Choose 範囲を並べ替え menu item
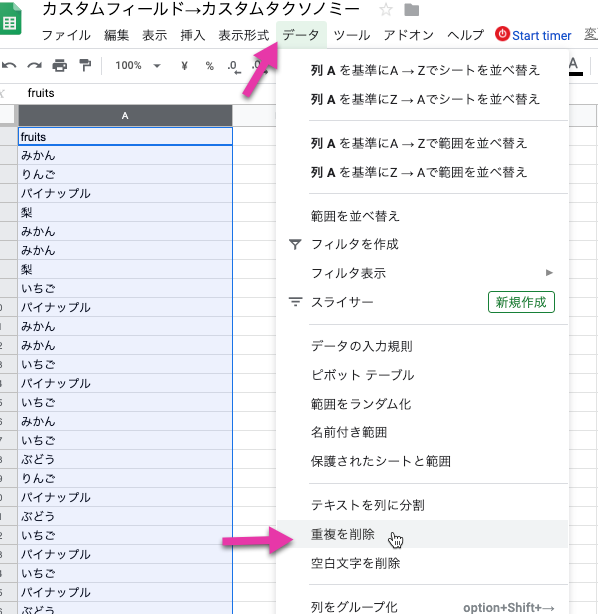 coord(422,216)
